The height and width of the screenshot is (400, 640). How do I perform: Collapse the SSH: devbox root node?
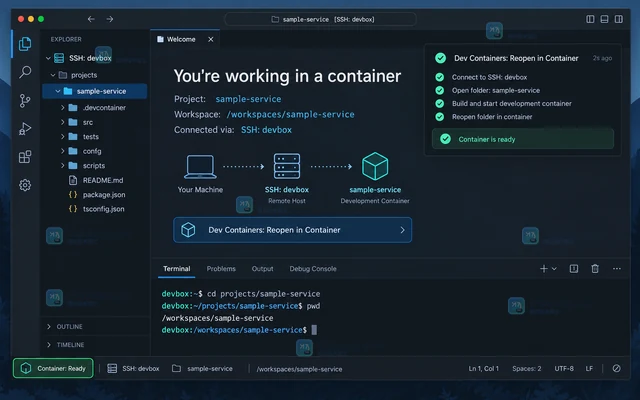coord(48,58)
